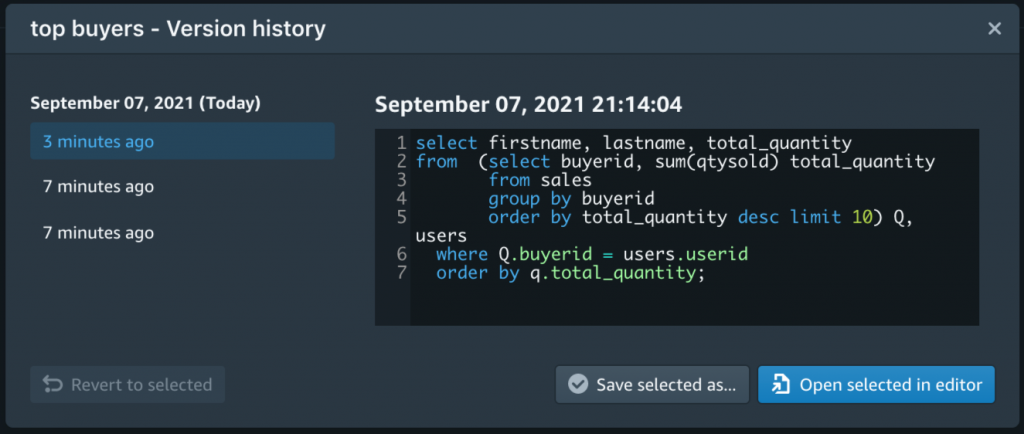Image resolution: width=1024 pixels, height=434 pixels.
Task: Click "users.userid" in the where clause
Action: (685, 255)
